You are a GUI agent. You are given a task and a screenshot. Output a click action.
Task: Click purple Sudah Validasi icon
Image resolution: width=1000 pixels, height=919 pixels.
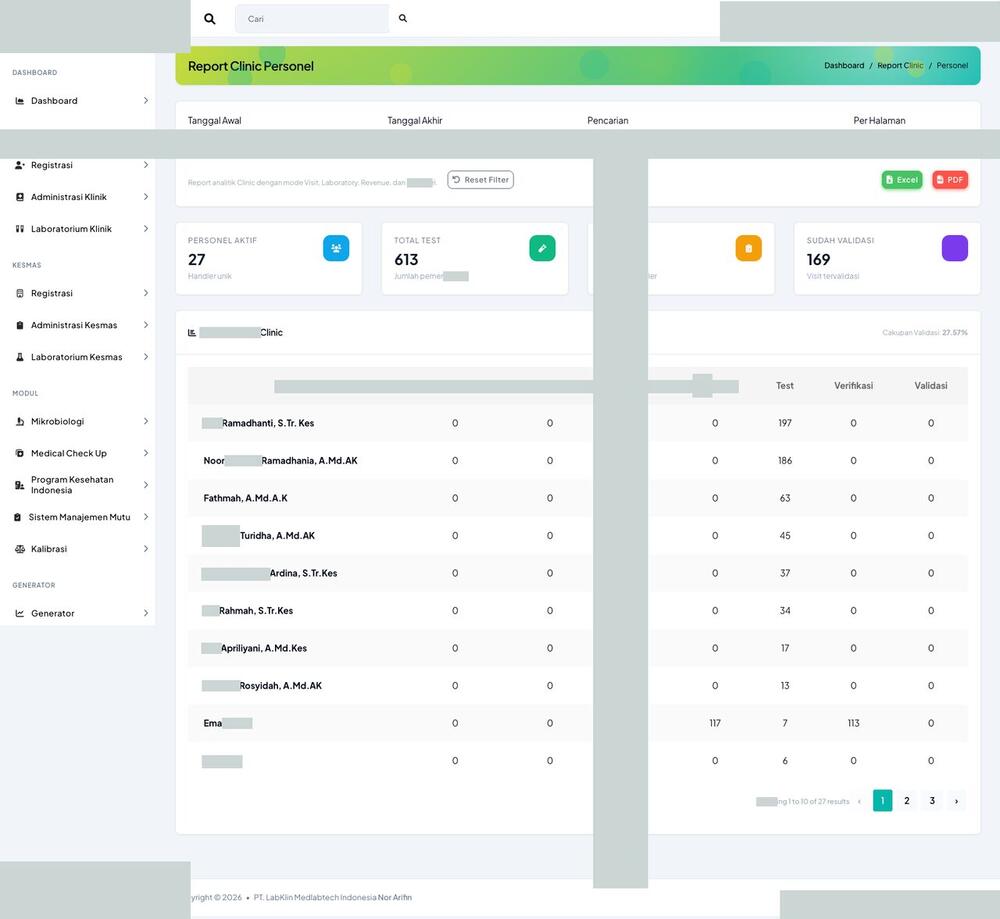(955, 248)
